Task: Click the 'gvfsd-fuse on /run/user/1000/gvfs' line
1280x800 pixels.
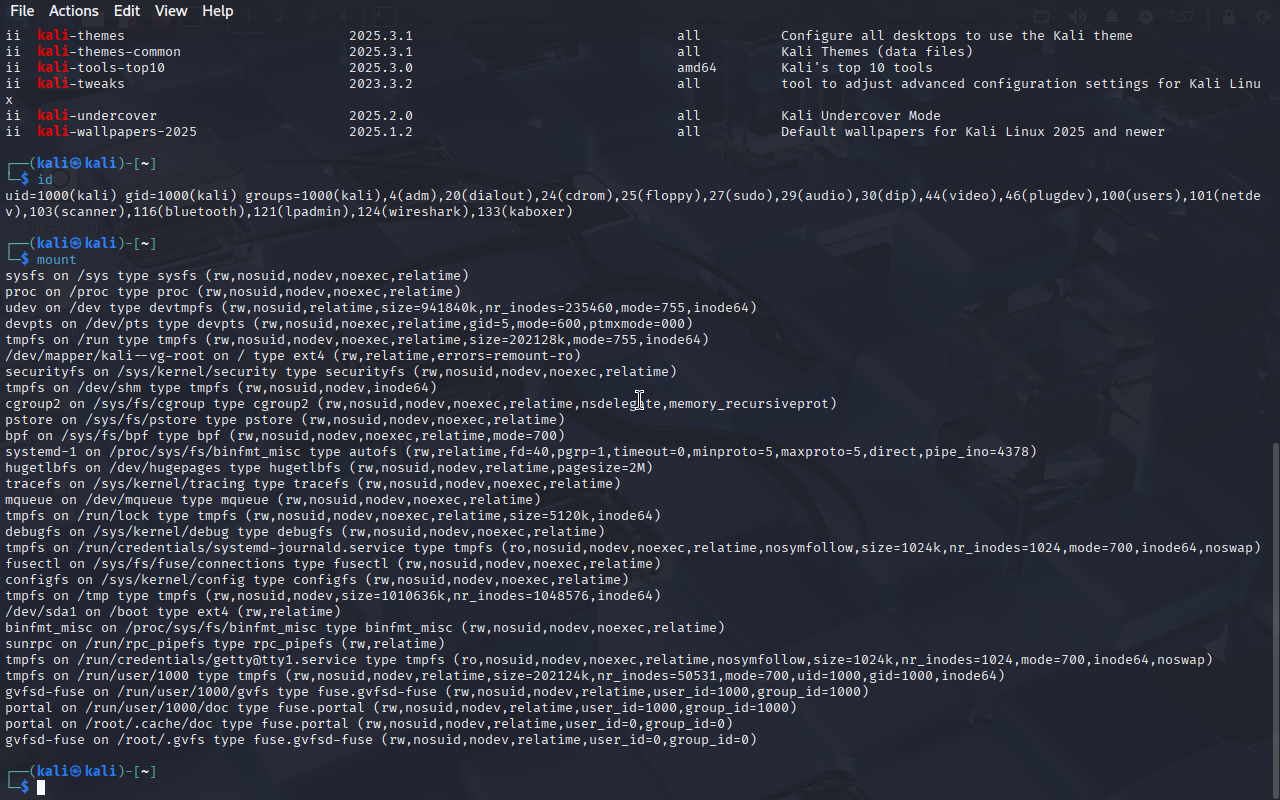Action: (x=437, y=692)
